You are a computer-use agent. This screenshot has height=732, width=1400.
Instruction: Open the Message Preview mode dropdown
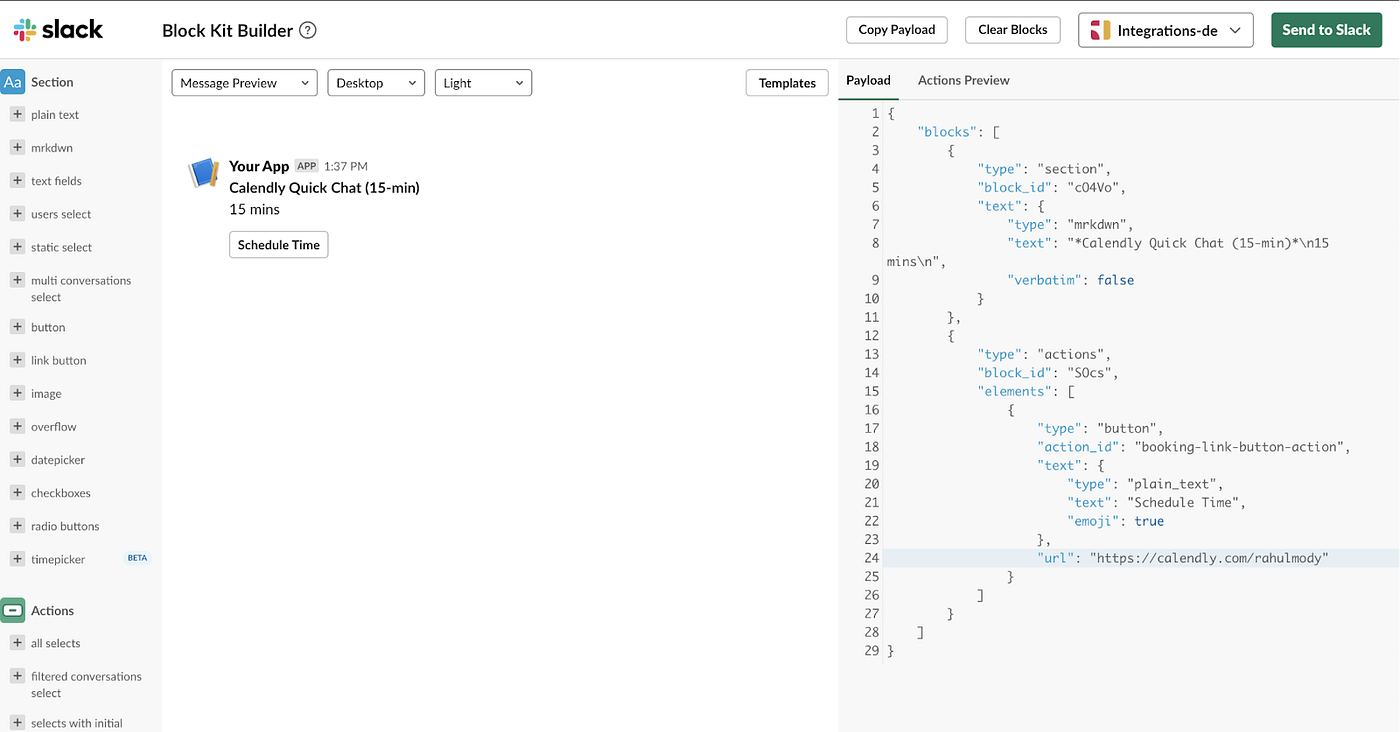tap(243, 82)
